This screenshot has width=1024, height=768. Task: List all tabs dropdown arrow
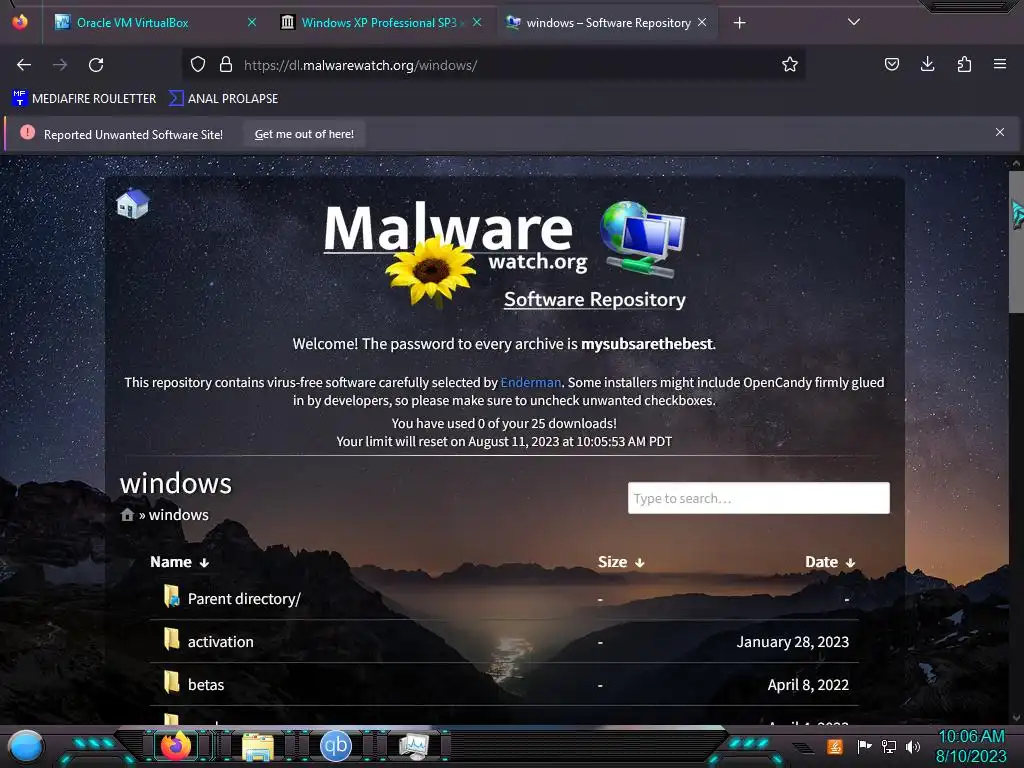[x=854, y=22]
